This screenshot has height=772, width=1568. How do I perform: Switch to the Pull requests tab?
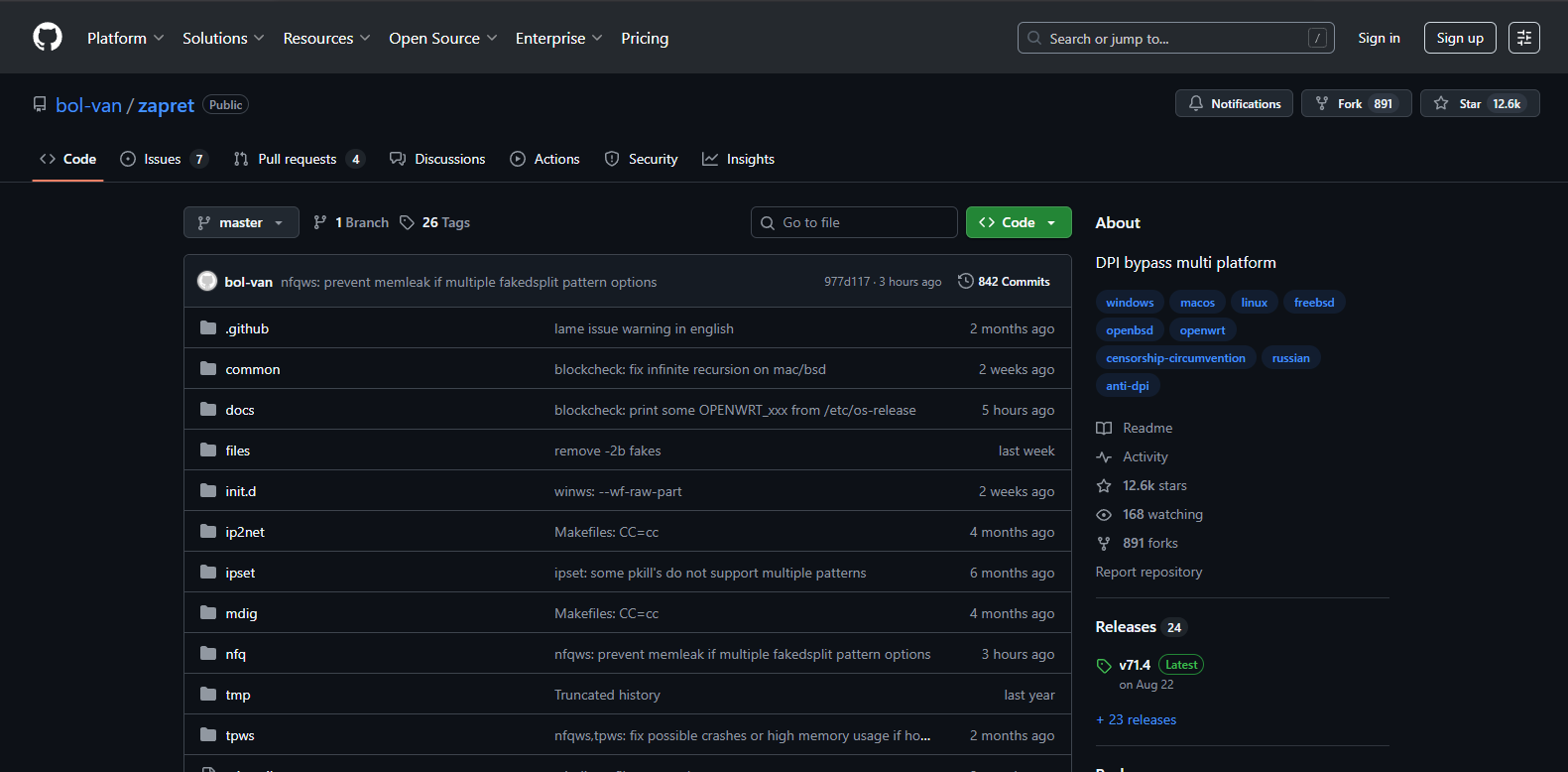point(298,160)
